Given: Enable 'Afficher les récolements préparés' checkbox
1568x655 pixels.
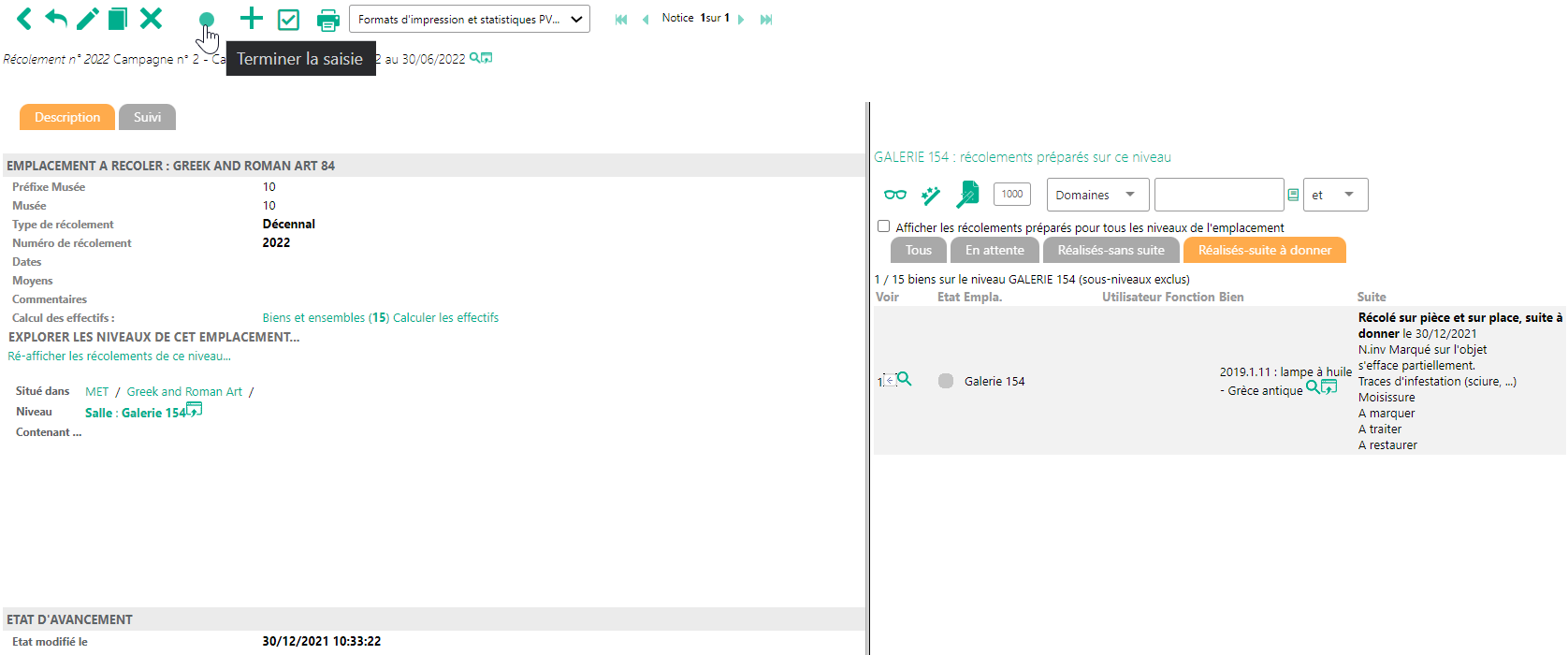Looking at the screenshot, I should tap(883, 226).
